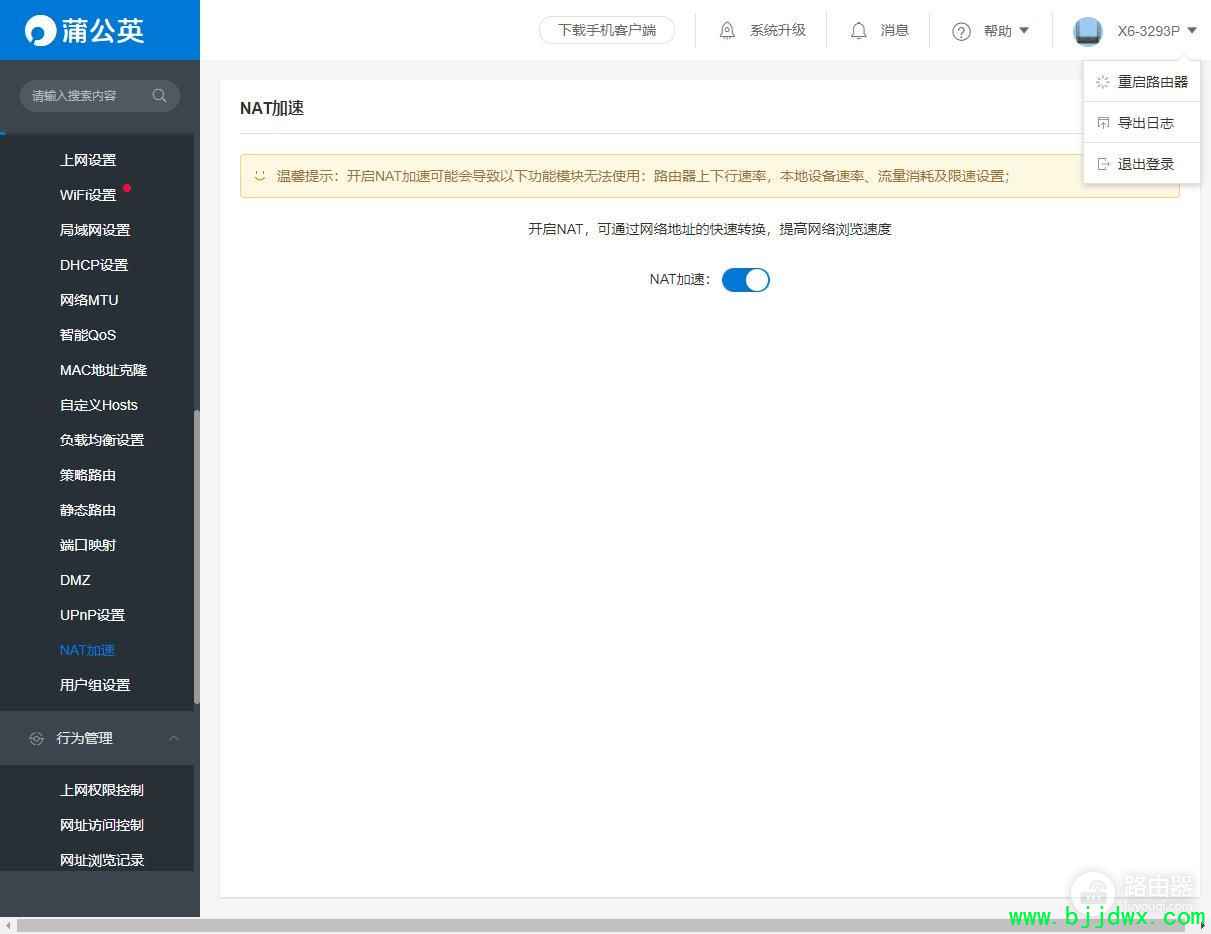Viewport: 1211px width, 934px height.
Task: Click the search magnifier icon in sidebar
Action: click(x=159, y=96)
